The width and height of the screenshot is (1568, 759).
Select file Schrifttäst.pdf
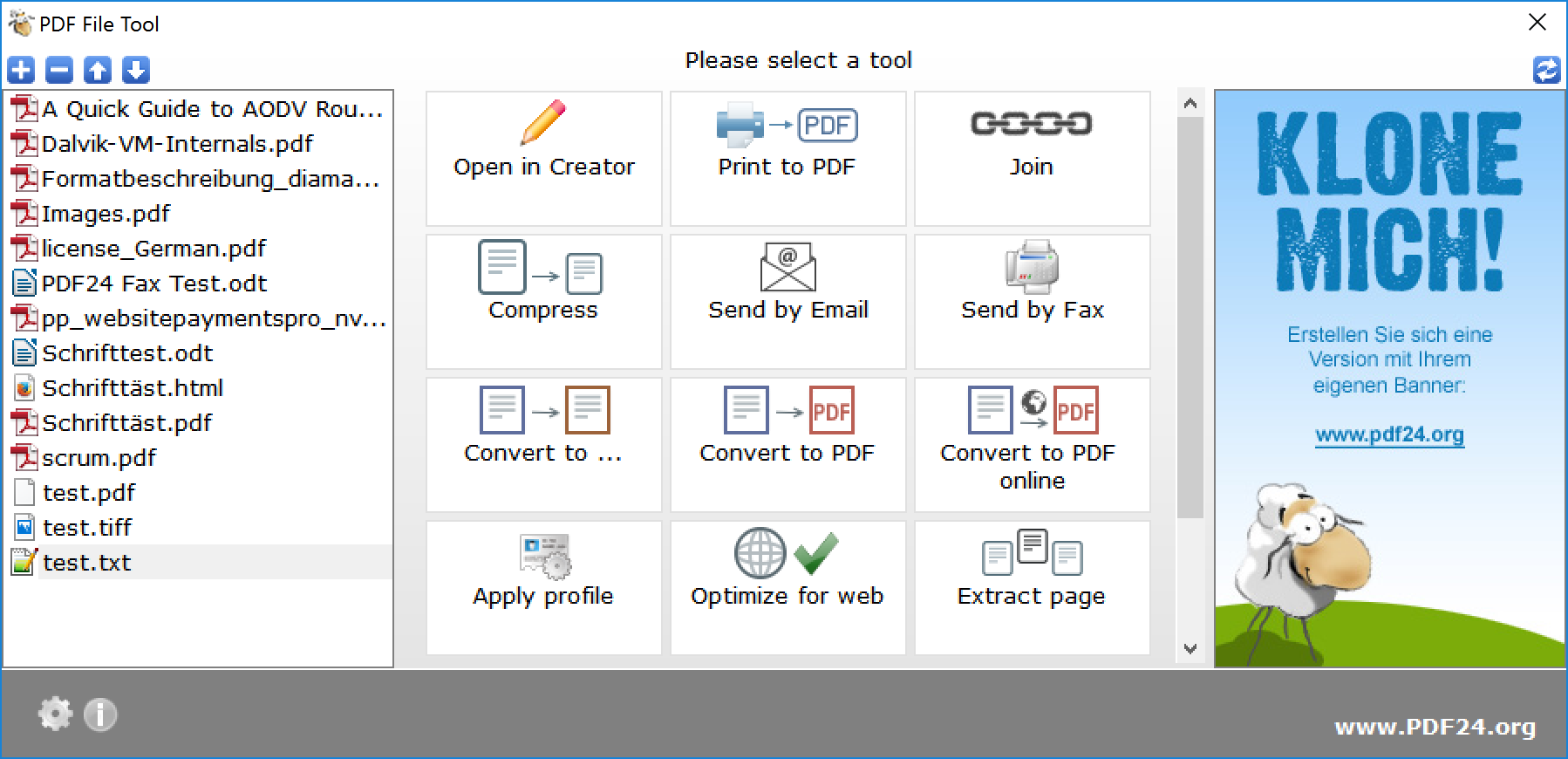pos(127,423)
